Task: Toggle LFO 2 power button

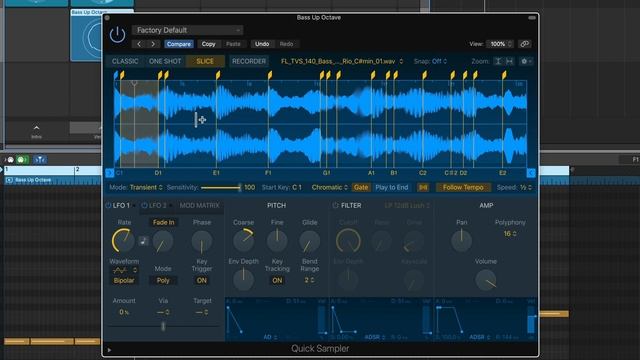Action: [x=144, y=205]
